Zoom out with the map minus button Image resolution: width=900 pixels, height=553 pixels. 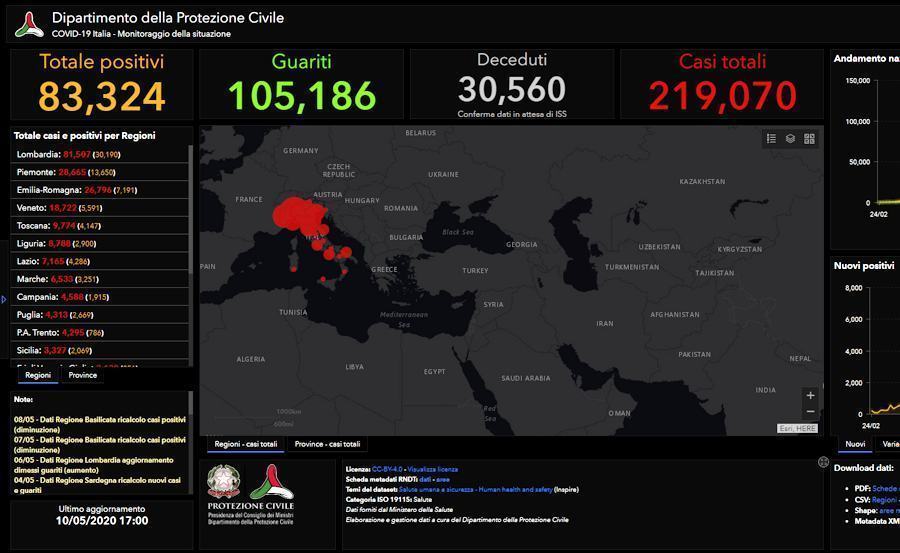point(810,411)
